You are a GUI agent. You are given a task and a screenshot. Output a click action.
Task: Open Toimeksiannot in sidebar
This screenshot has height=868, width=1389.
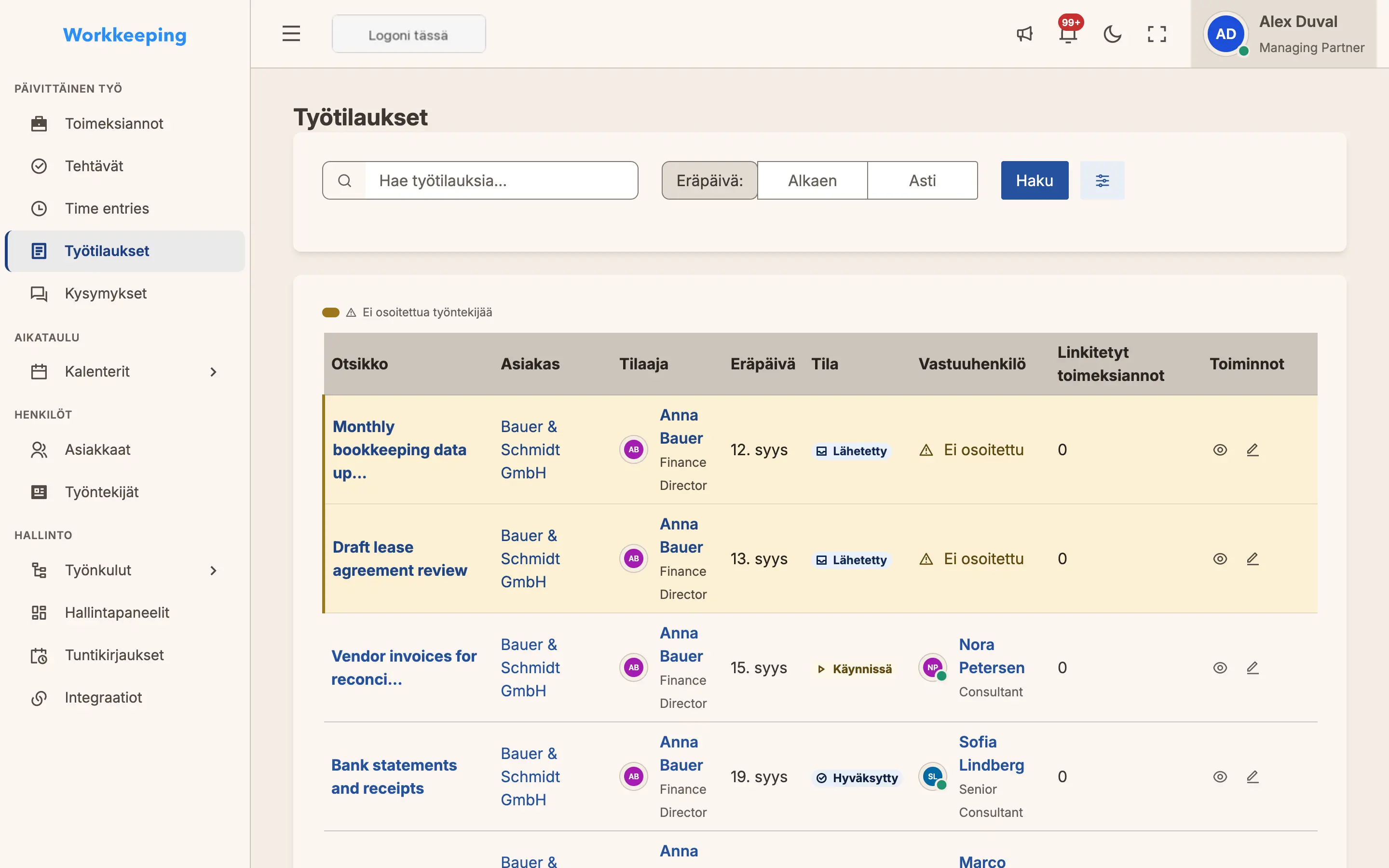(125, 123)
